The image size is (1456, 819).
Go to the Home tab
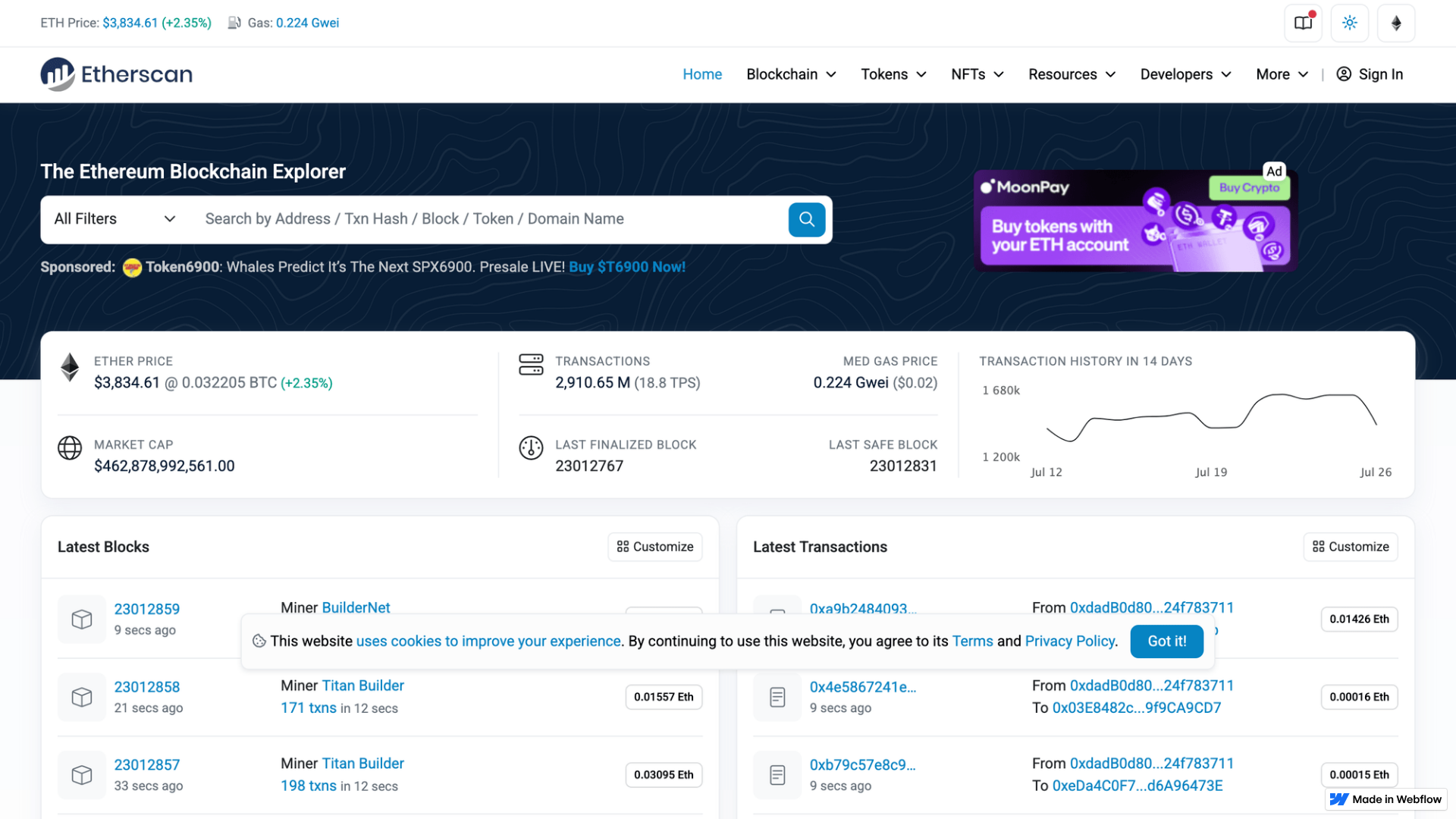click(x=702, y=74)
